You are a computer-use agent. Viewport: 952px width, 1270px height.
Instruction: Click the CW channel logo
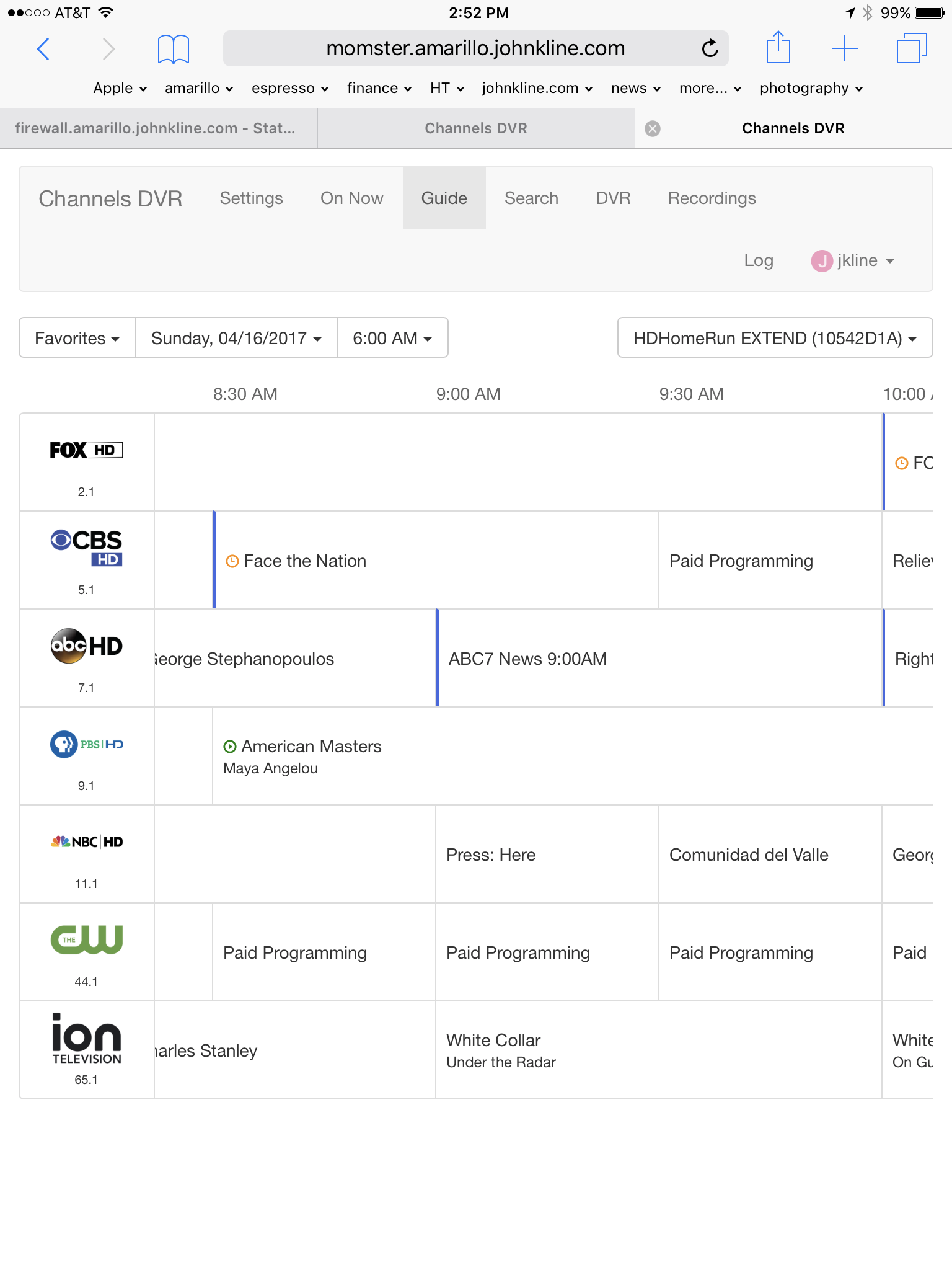click(86, 939)
